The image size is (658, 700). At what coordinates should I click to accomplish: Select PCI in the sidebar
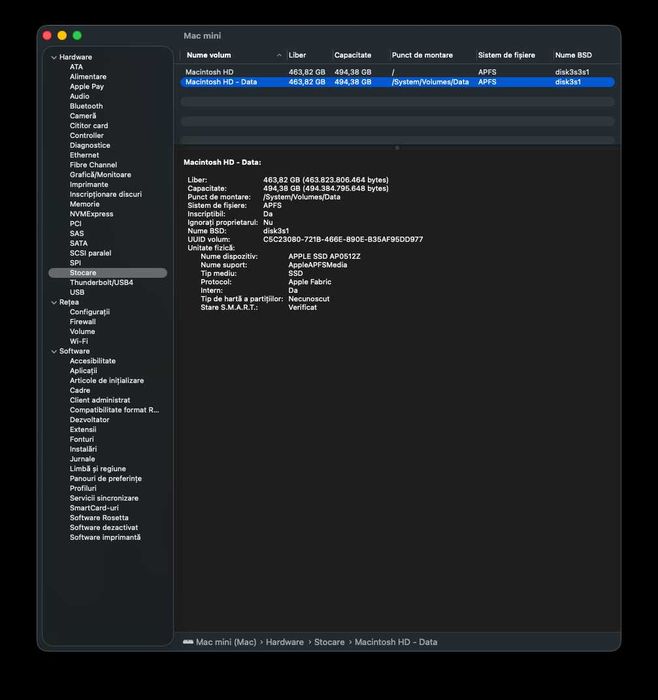(75, 224)
